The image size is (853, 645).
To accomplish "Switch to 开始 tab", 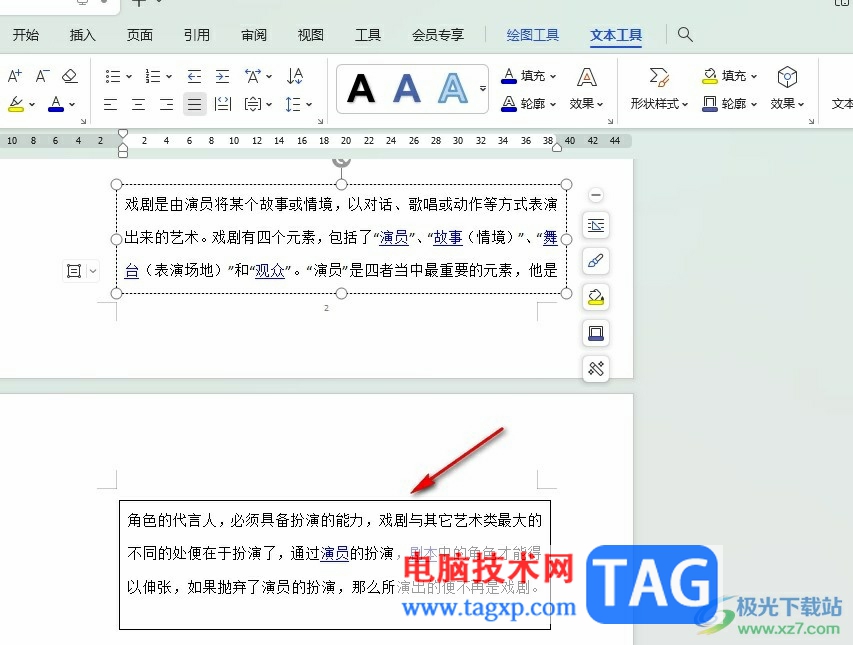I will tap(26, 35).
